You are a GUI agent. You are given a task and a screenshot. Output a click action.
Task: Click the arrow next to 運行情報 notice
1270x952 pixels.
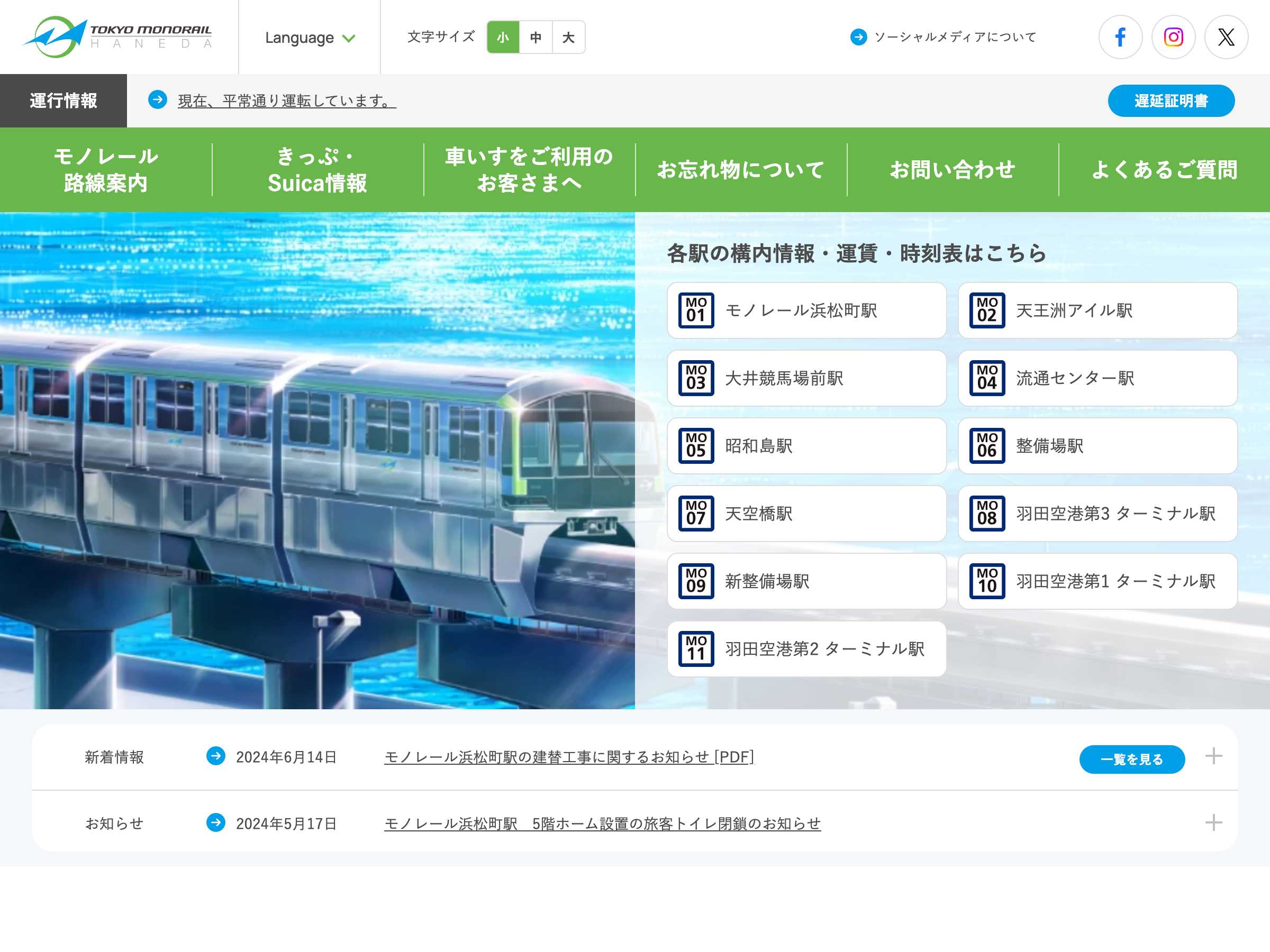click(x=158, y=101)
